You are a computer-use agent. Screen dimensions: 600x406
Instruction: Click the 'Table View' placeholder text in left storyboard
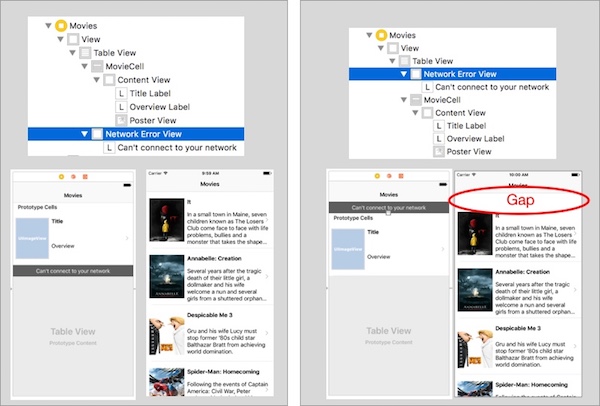tap(73, 331)
